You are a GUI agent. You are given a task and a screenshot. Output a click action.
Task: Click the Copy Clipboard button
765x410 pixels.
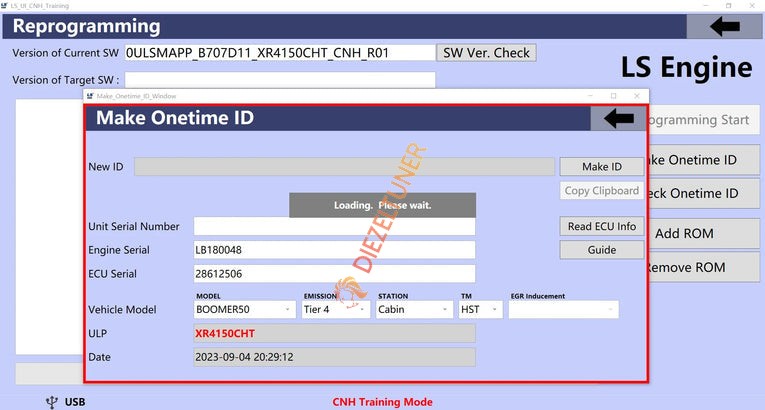[602, 191]
